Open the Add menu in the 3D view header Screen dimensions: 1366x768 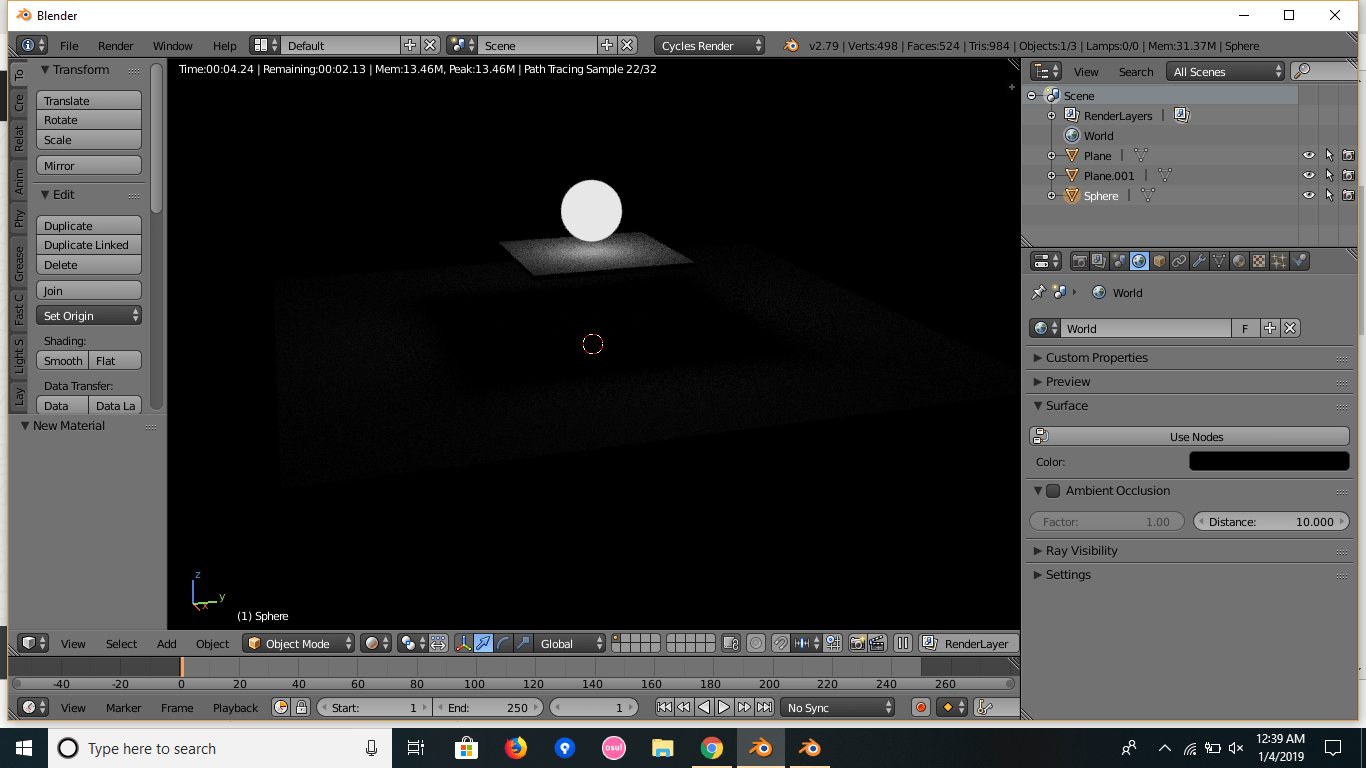pos(166,643)
